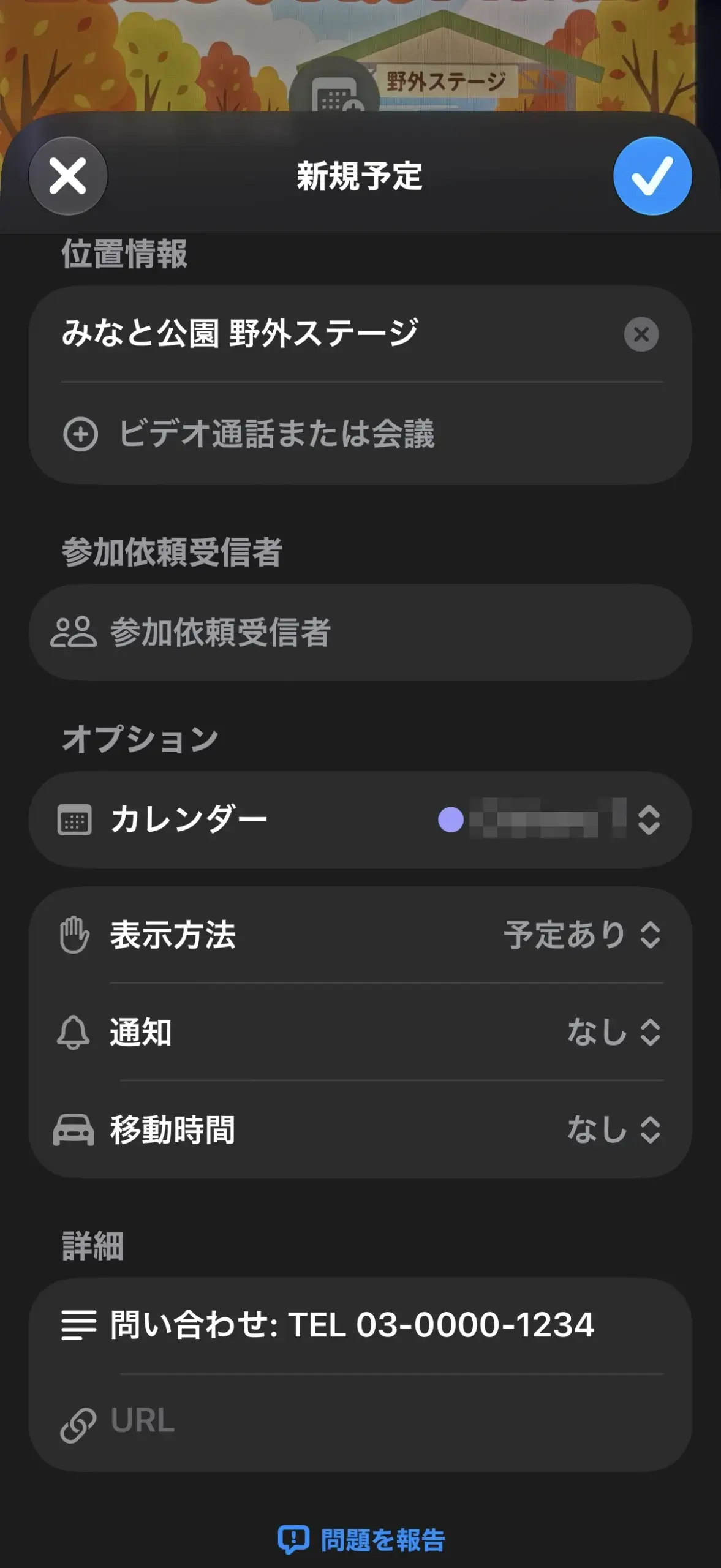The height and width of the screenshot is (1568, 721).
Task: Tap the bell icon beside 通知
Action: (74, 1033)
